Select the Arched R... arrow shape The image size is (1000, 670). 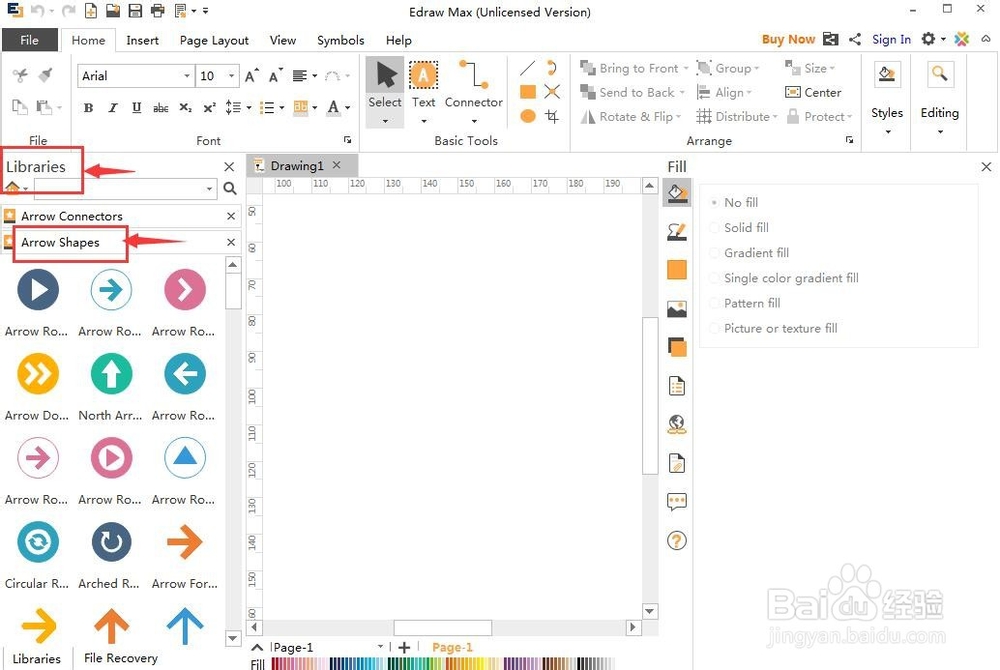coord(111,542)
